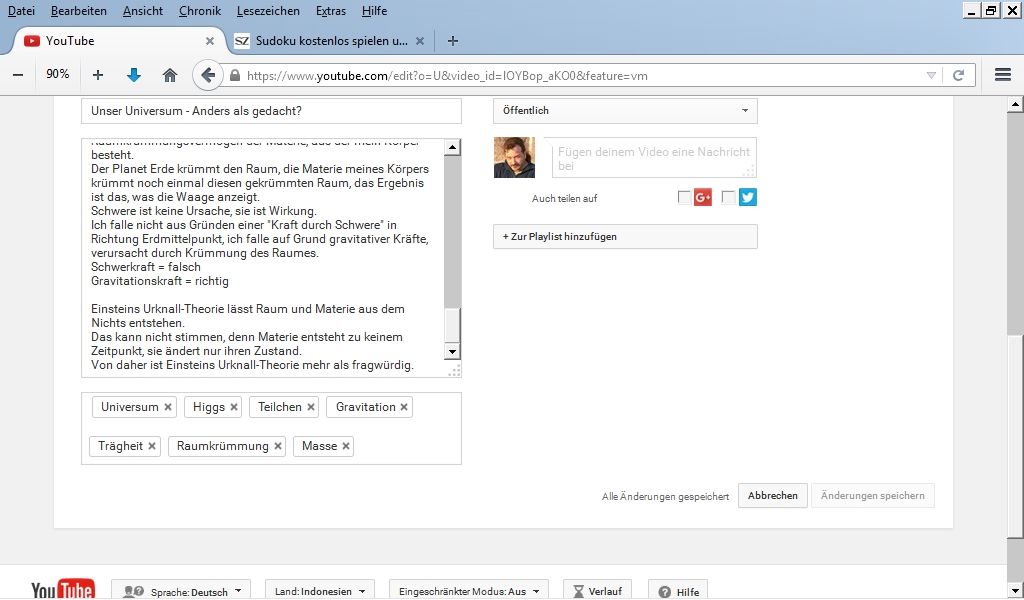This screenshot has width=1024, height=600.
Task: Click the Firefox home icon
Action: (x=170, y=75)
